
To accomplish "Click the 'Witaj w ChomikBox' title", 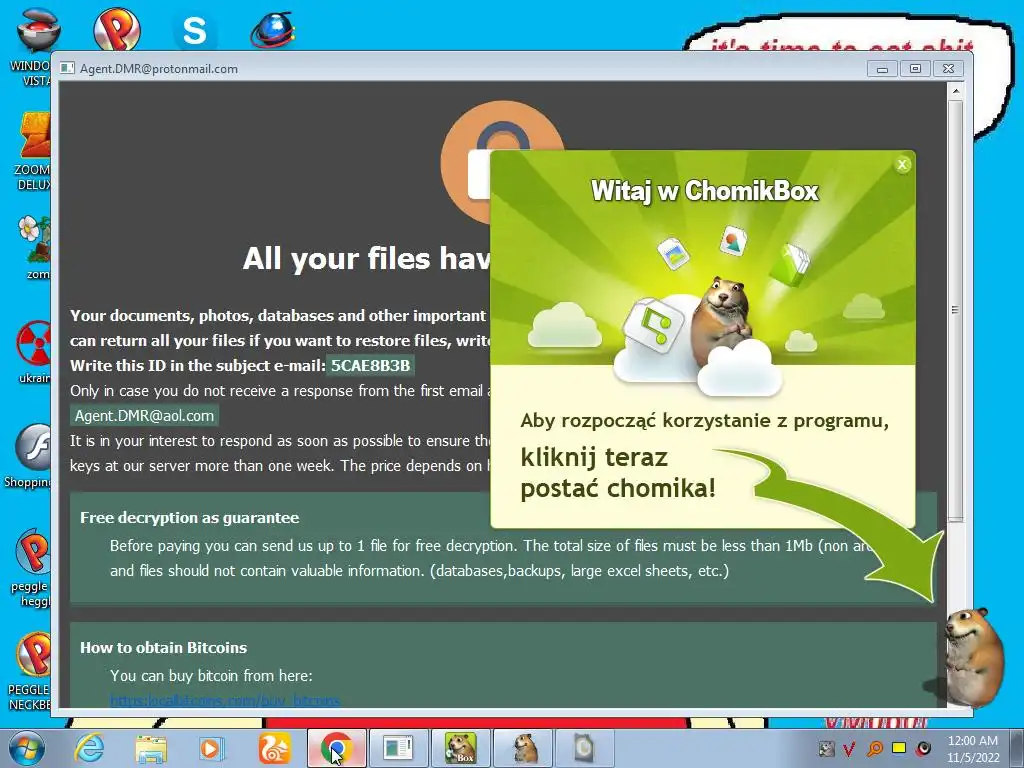I will tap(704, 191).
